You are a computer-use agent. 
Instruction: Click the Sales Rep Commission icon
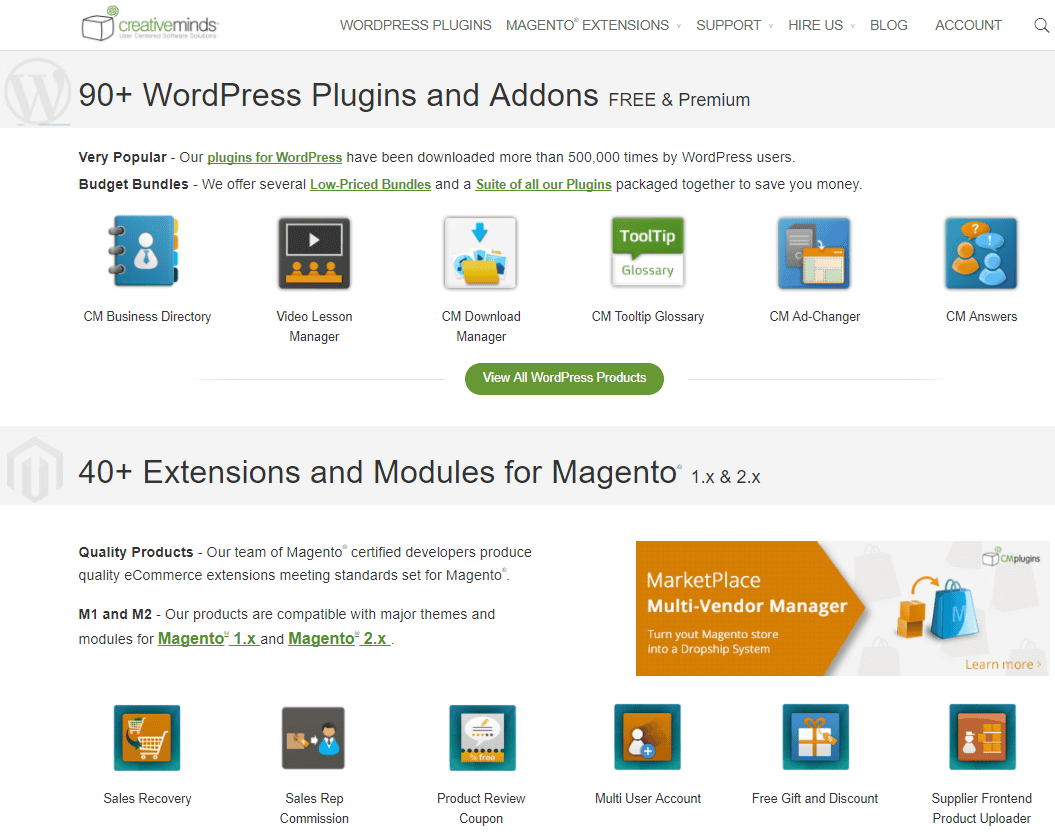pos(314,737)
